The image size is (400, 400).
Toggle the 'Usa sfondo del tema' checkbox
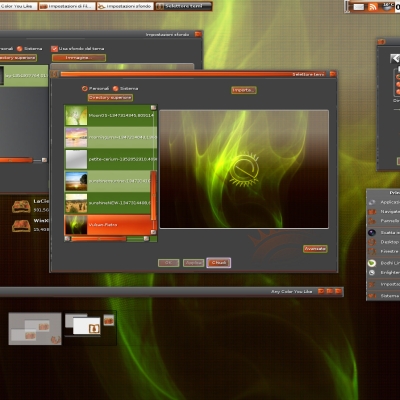click(x=54, y=49)
